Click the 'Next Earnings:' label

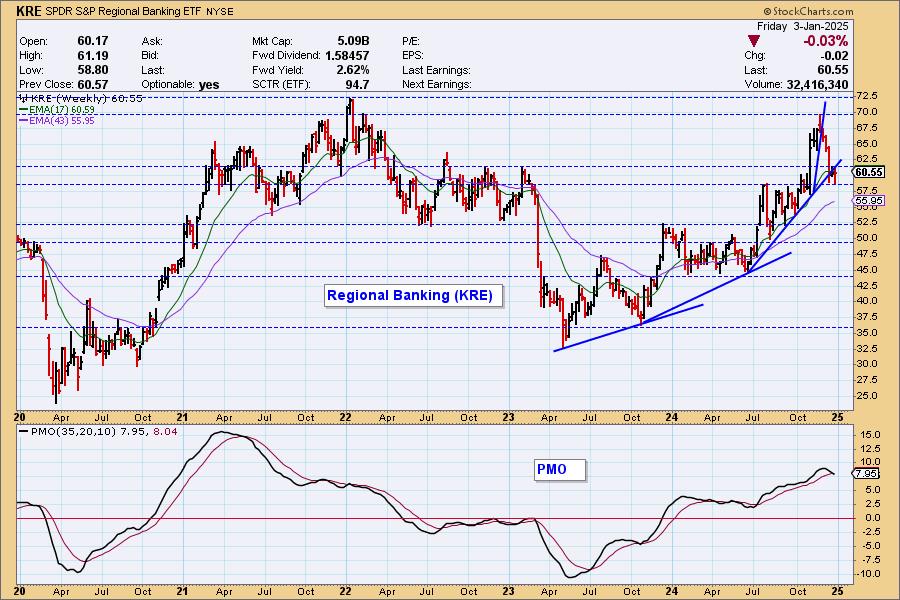pos(437,84)
